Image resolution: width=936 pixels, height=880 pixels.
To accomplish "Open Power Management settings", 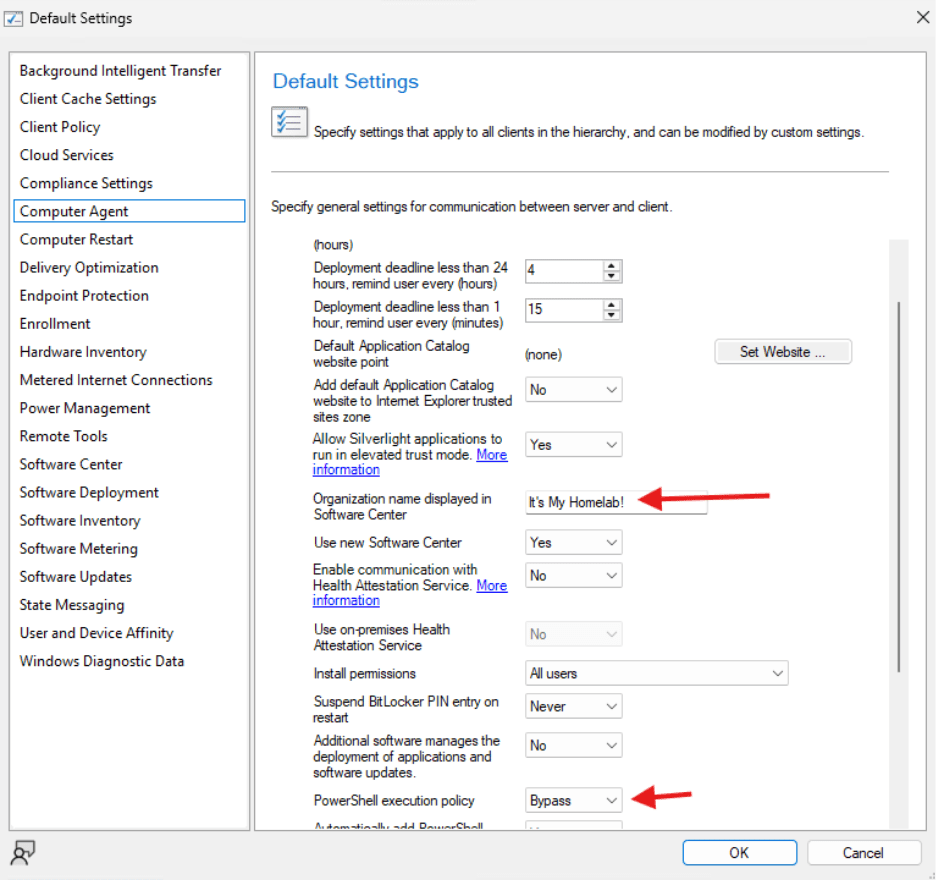I will (84, 408).
